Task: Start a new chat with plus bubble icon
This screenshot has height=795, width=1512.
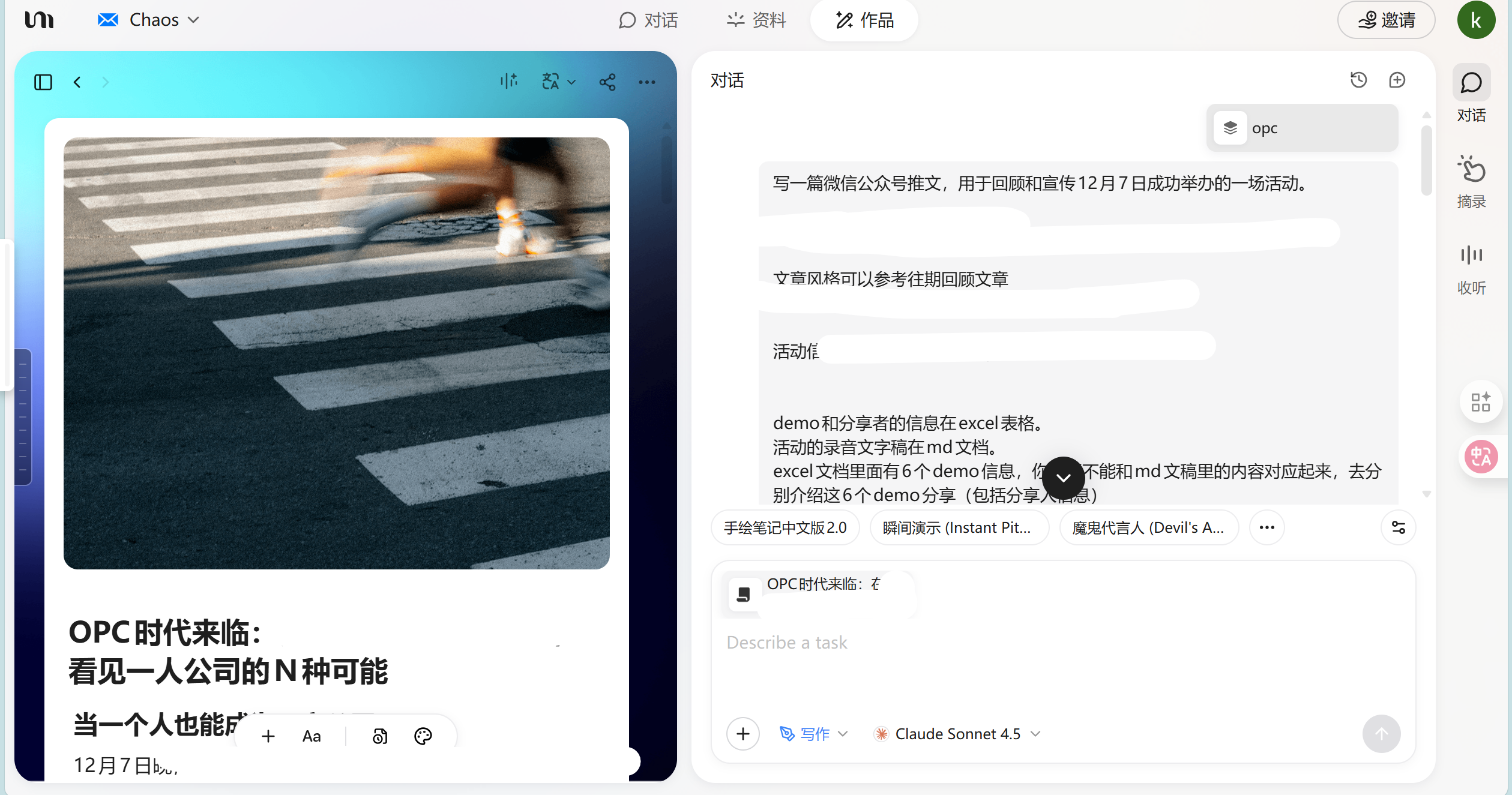Action: [x=1397, y=80]
